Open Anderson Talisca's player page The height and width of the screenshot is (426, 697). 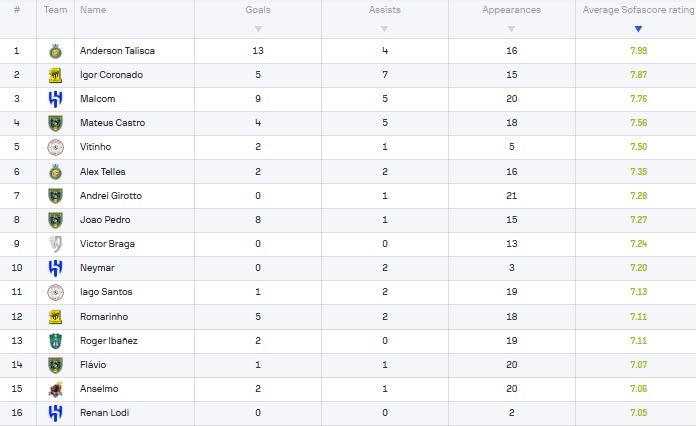coord(117,51)
